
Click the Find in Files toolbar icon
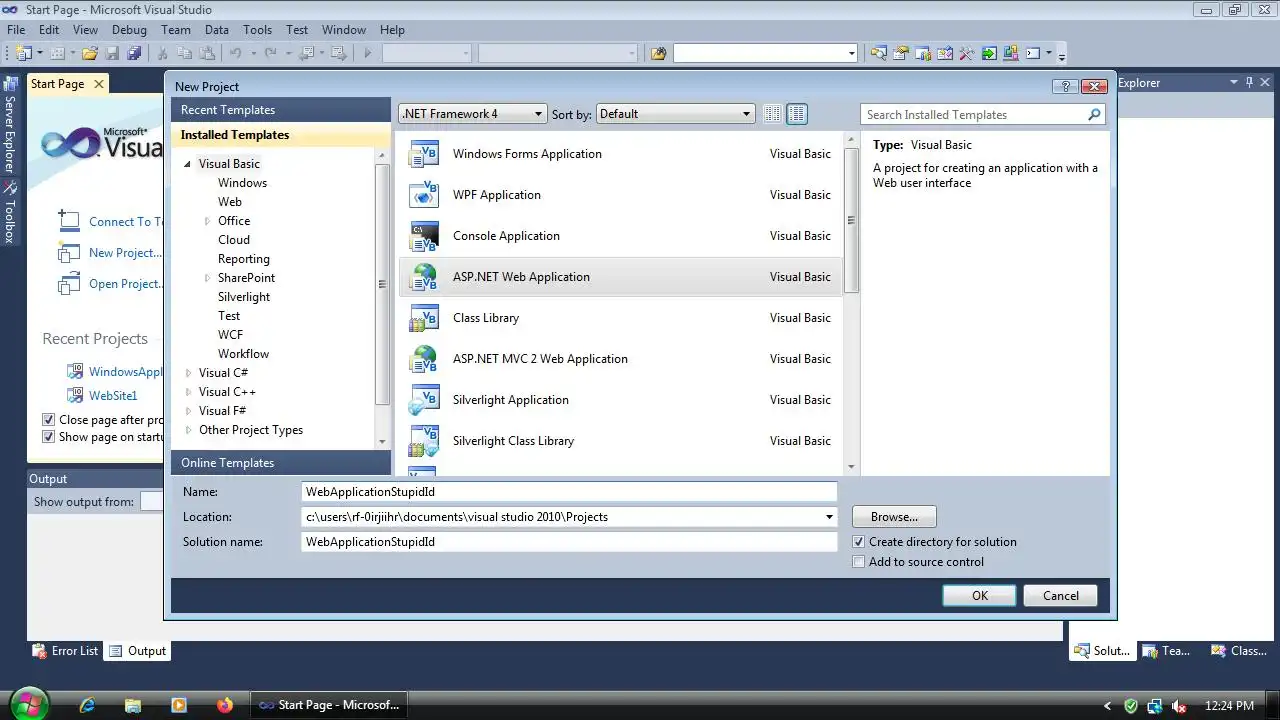tap(658, 53)
